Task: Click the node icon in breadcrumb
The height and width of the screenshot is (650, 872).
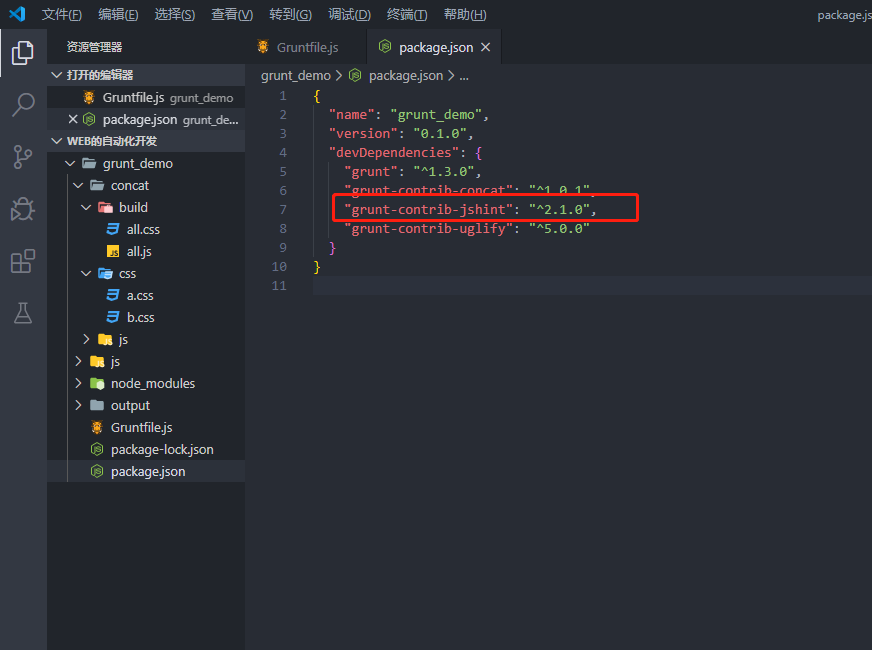Action: pos(355,75)
